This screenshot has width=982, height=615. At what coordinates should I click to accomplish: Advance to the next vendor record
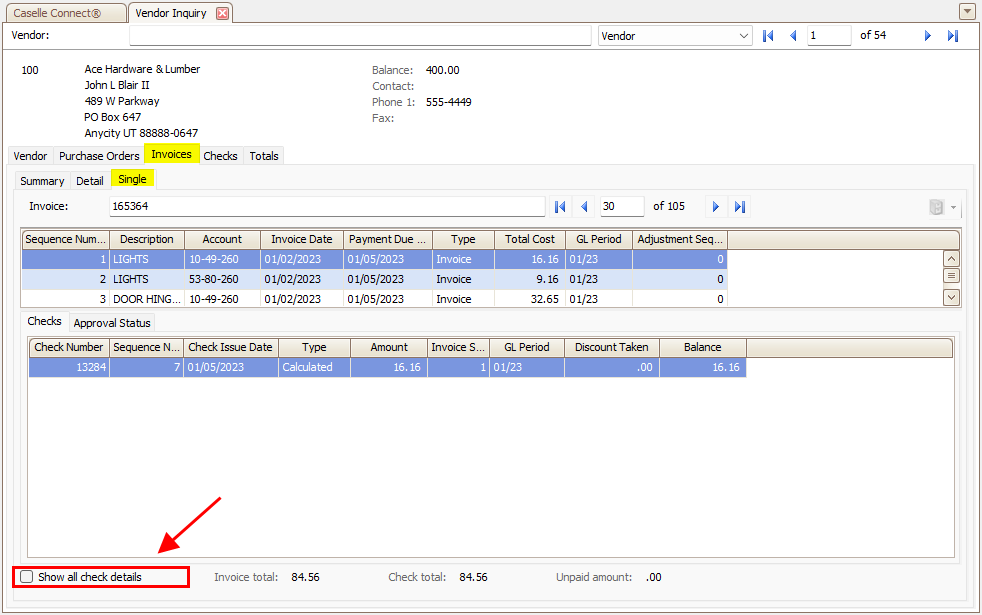pyautogui.click(x=927, y=35)
